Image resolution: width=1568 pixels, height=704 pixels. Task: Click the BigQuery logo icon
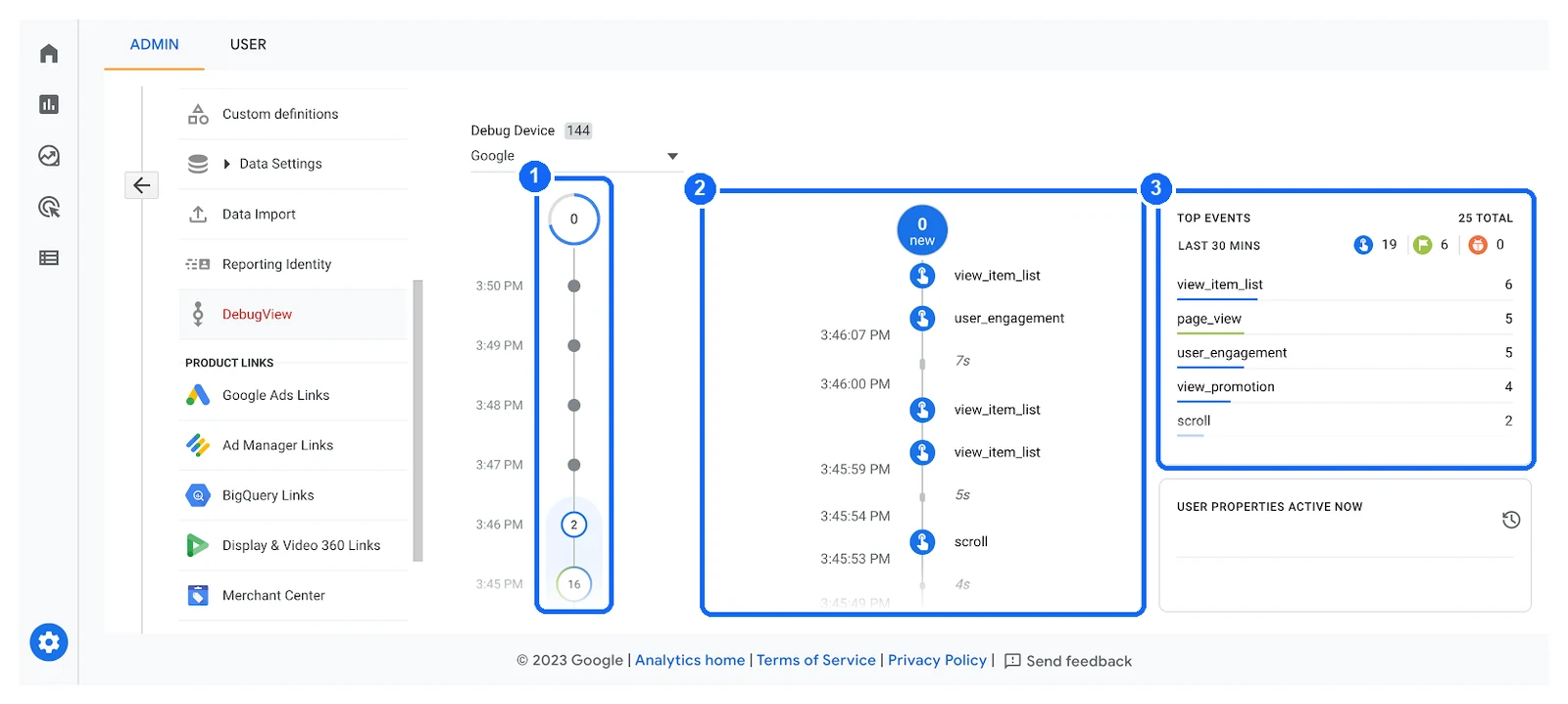point(198,495)
